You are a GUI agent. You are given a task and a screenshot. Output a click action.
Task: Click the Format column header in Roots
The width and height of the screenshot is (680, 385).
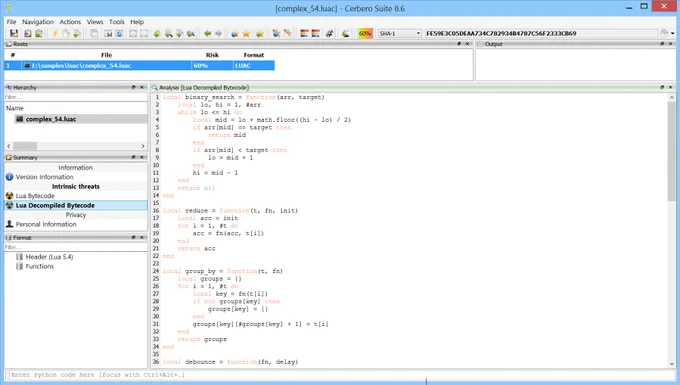(254, 55)
